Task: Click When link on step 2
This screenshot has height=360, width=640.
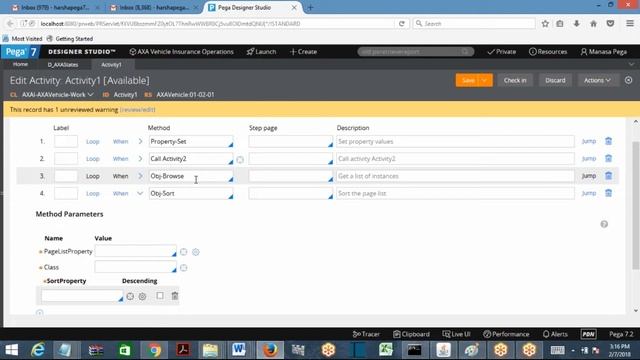Action: tap(120, 158)
